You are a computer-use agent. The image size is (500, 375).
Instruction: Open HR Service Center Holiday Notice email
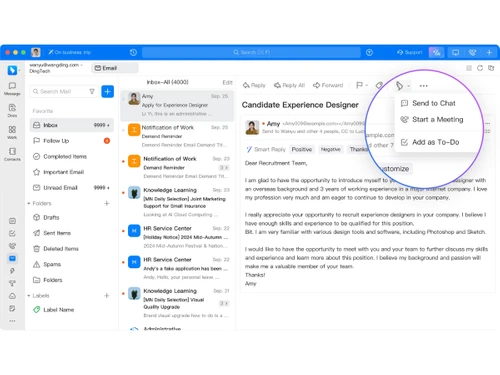tap(177, 237)
